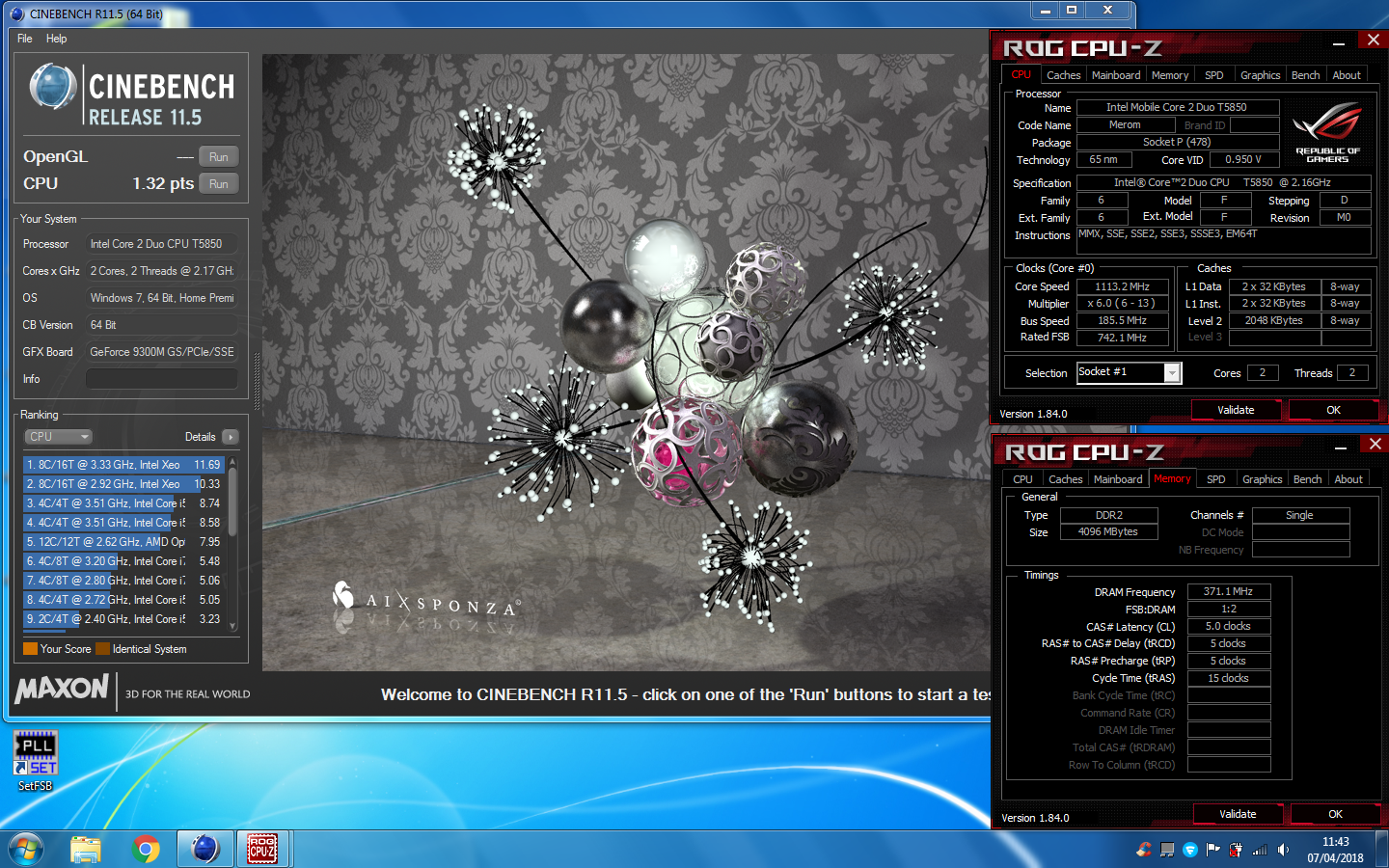The height and width of the screenshot is (868, 1389).
Task: Switch to ROG CPU-Z taskbar button
Action: point(263,850)
